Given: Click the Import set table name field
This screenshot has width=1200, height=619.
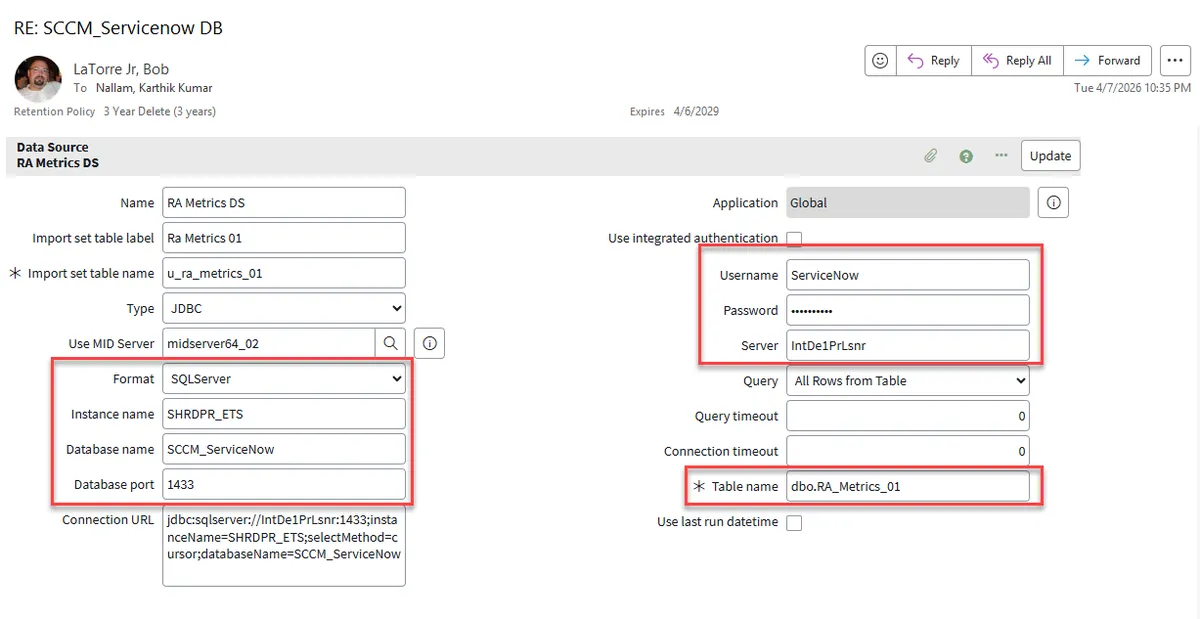Looking at the screenshot, I should coord(284,273).
